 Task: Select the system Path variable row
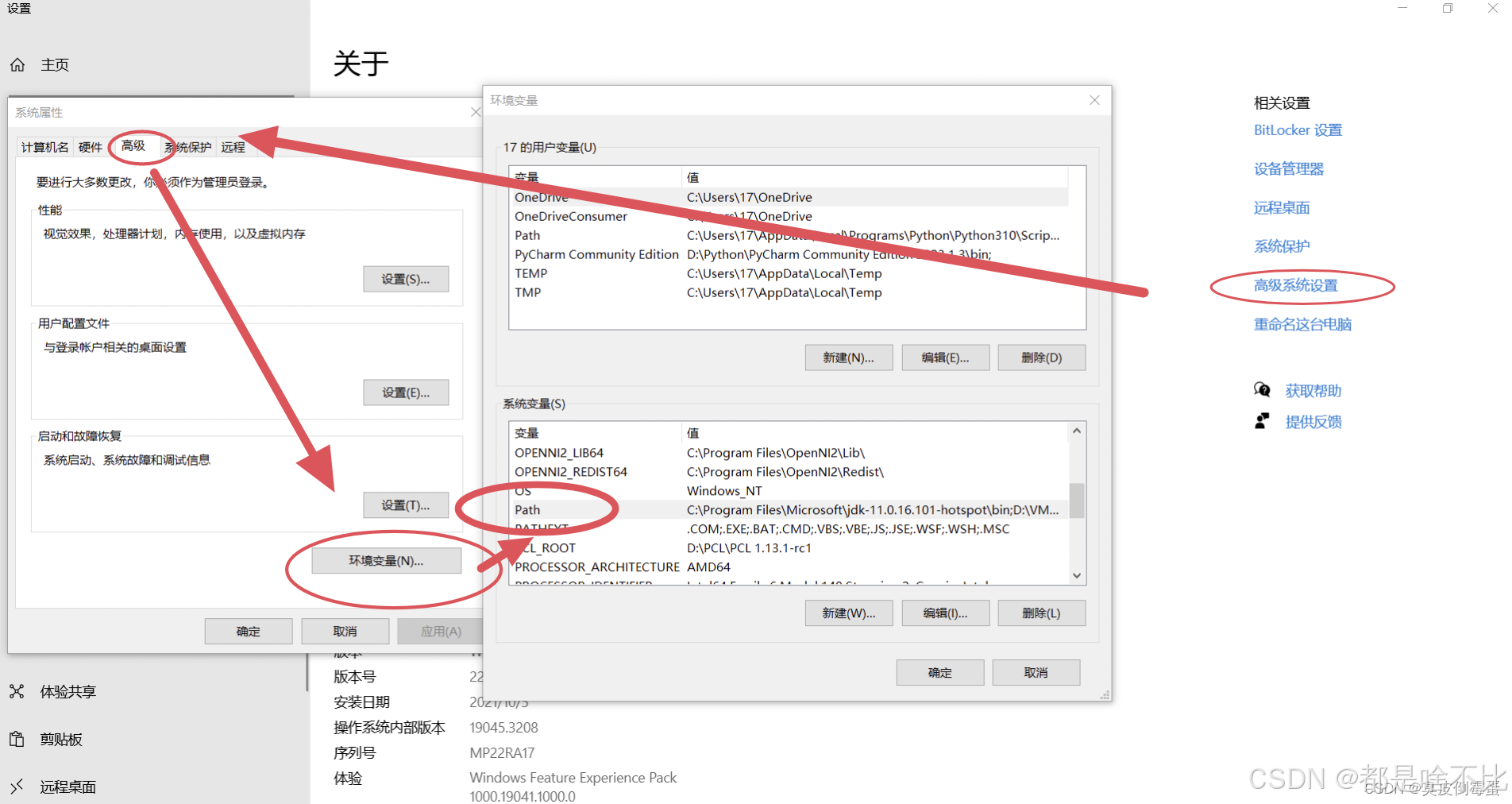tap(789, 510)
